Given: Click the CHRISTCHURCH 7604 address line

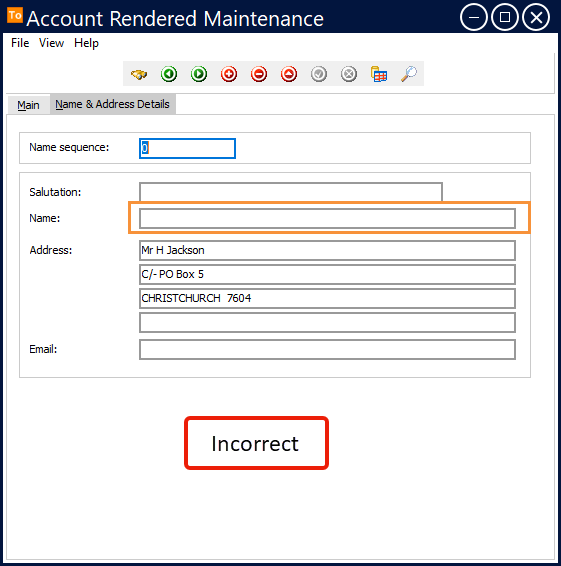Looking at the screenshot, I should click(x=327, y=298).
